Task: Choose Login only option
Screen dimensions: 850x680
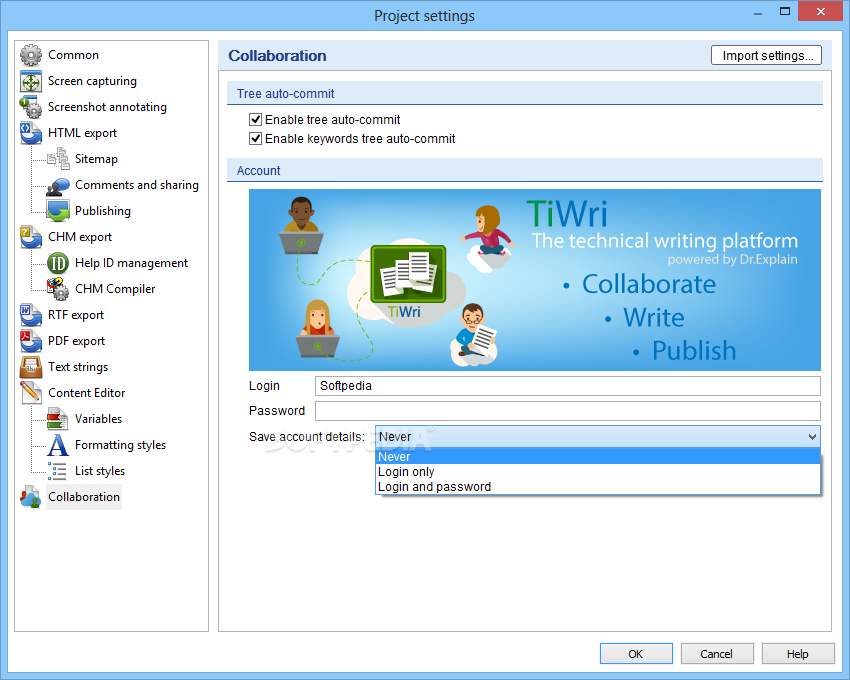Action: coord(598,472)
